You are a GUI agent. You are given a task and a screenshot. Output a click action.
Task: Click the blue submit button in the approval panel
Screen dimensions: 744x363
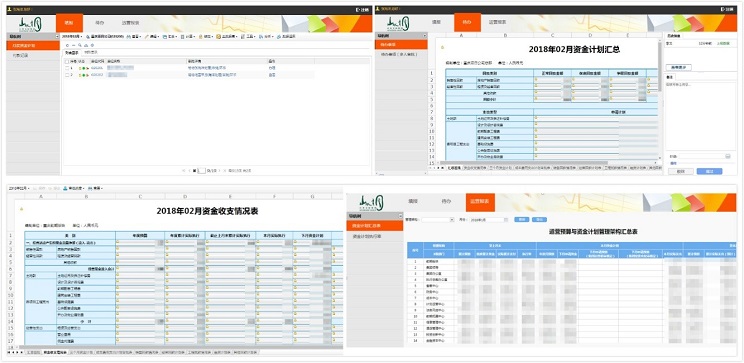[x=709, y=171]
